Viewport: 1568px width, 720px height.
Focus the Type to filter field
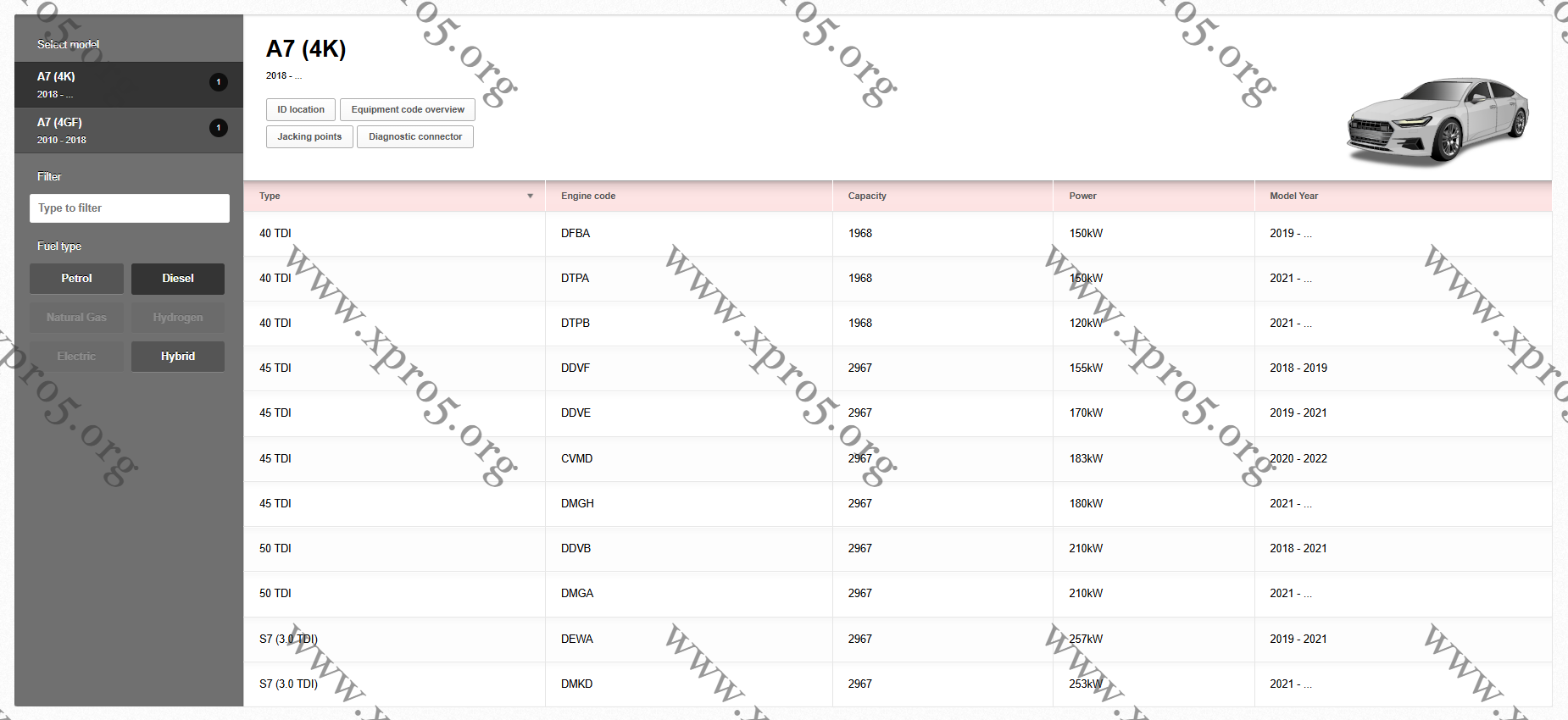click(x=130, y=208)
